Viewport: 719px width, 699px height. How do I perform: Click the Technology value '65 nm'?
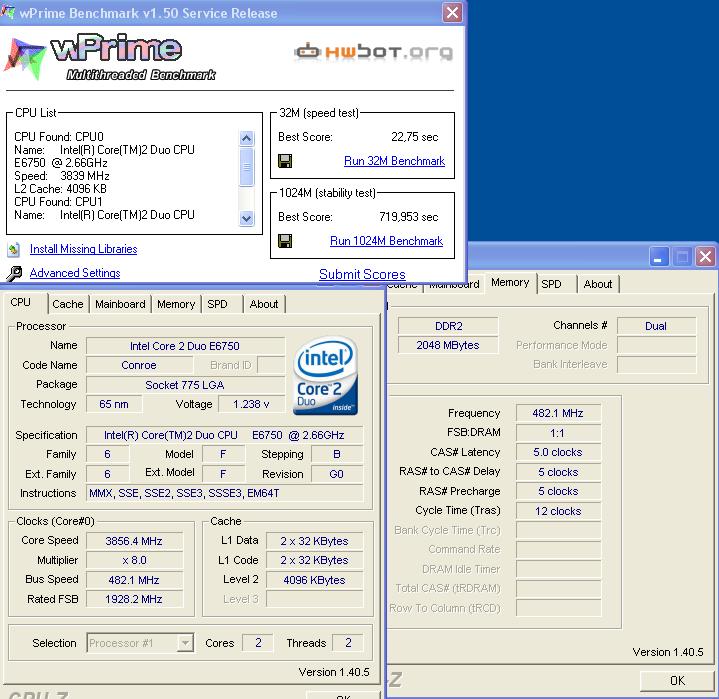(114, 405)
